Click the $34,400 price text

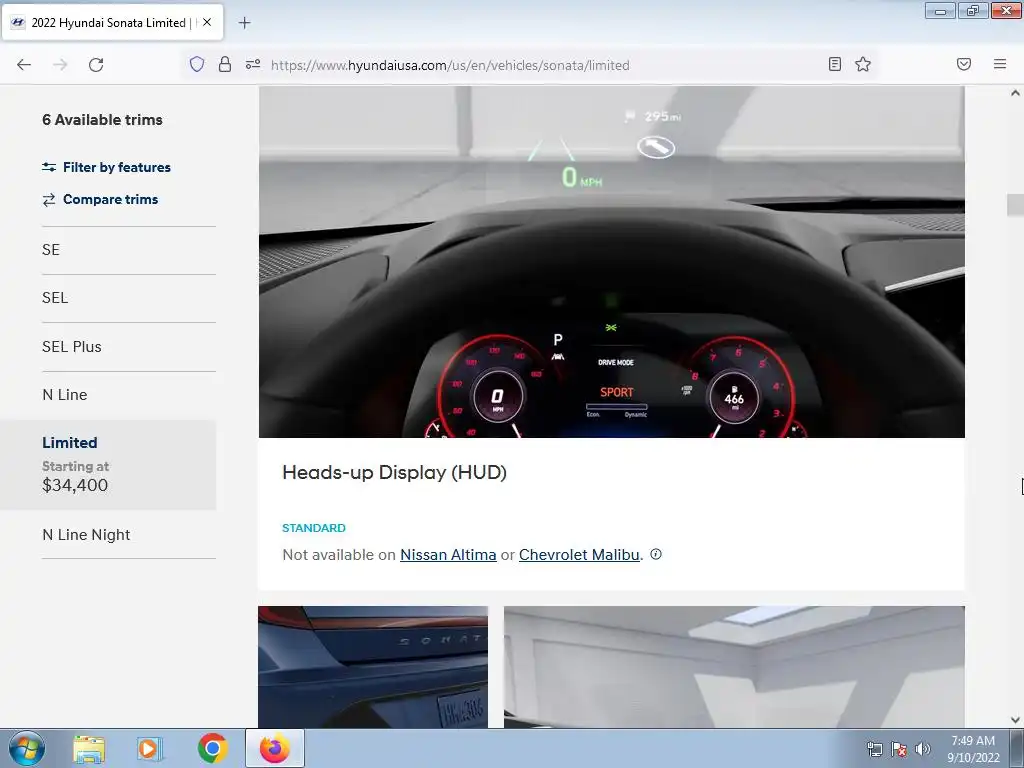pos(75,485)
